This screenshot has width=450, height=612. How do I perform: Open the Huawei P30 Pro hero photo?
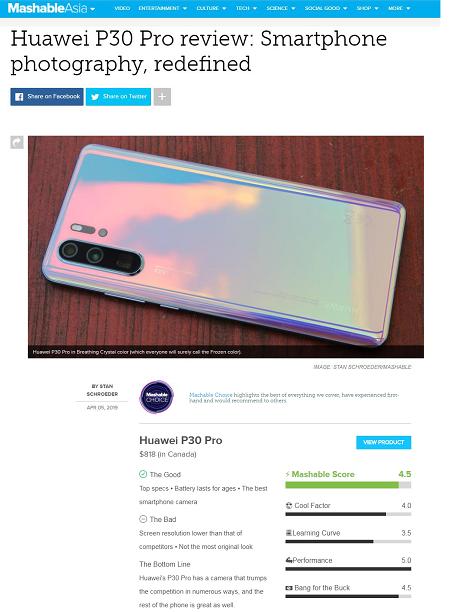point(226,247)
